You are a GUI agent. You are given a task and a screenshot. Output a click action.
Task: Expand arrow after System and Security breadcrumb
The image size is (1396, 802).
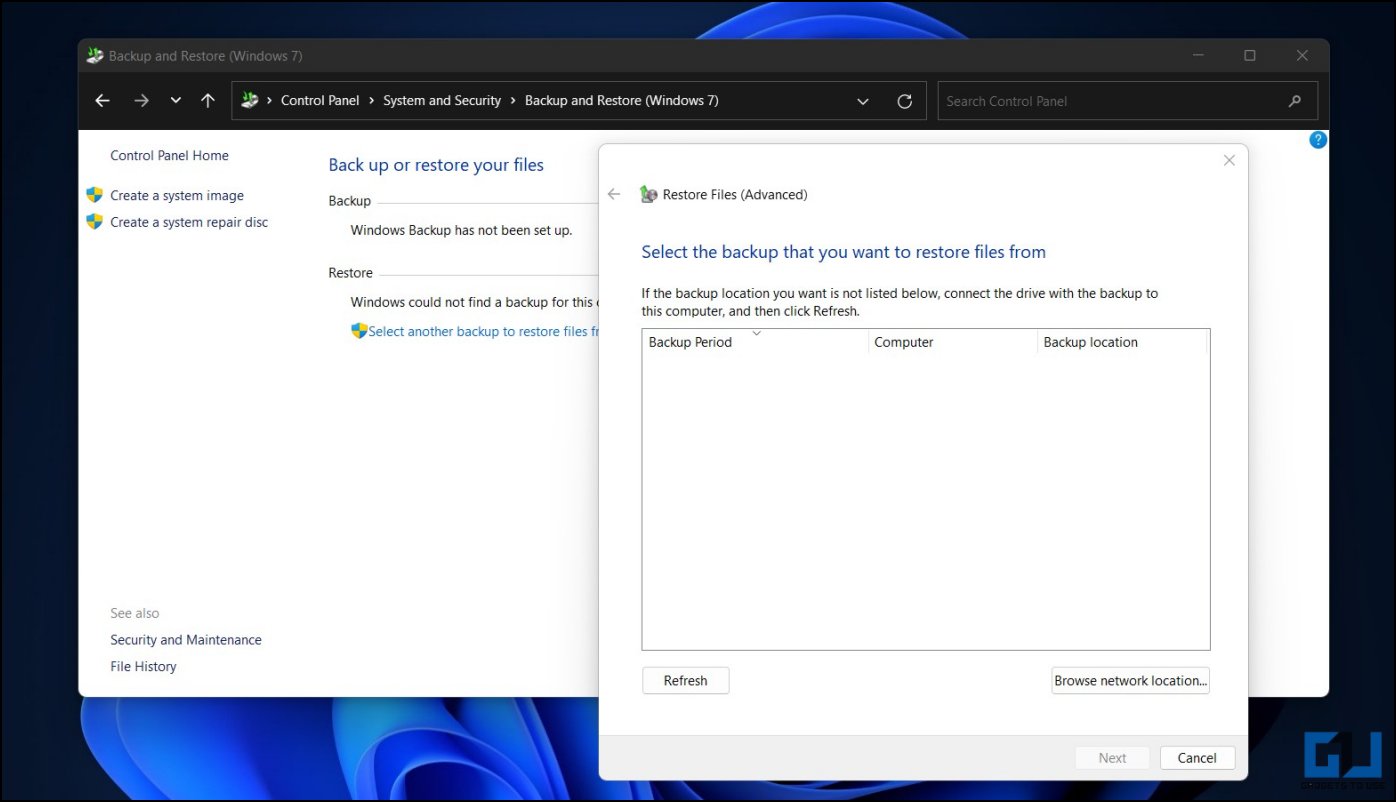tap(513, 101)
